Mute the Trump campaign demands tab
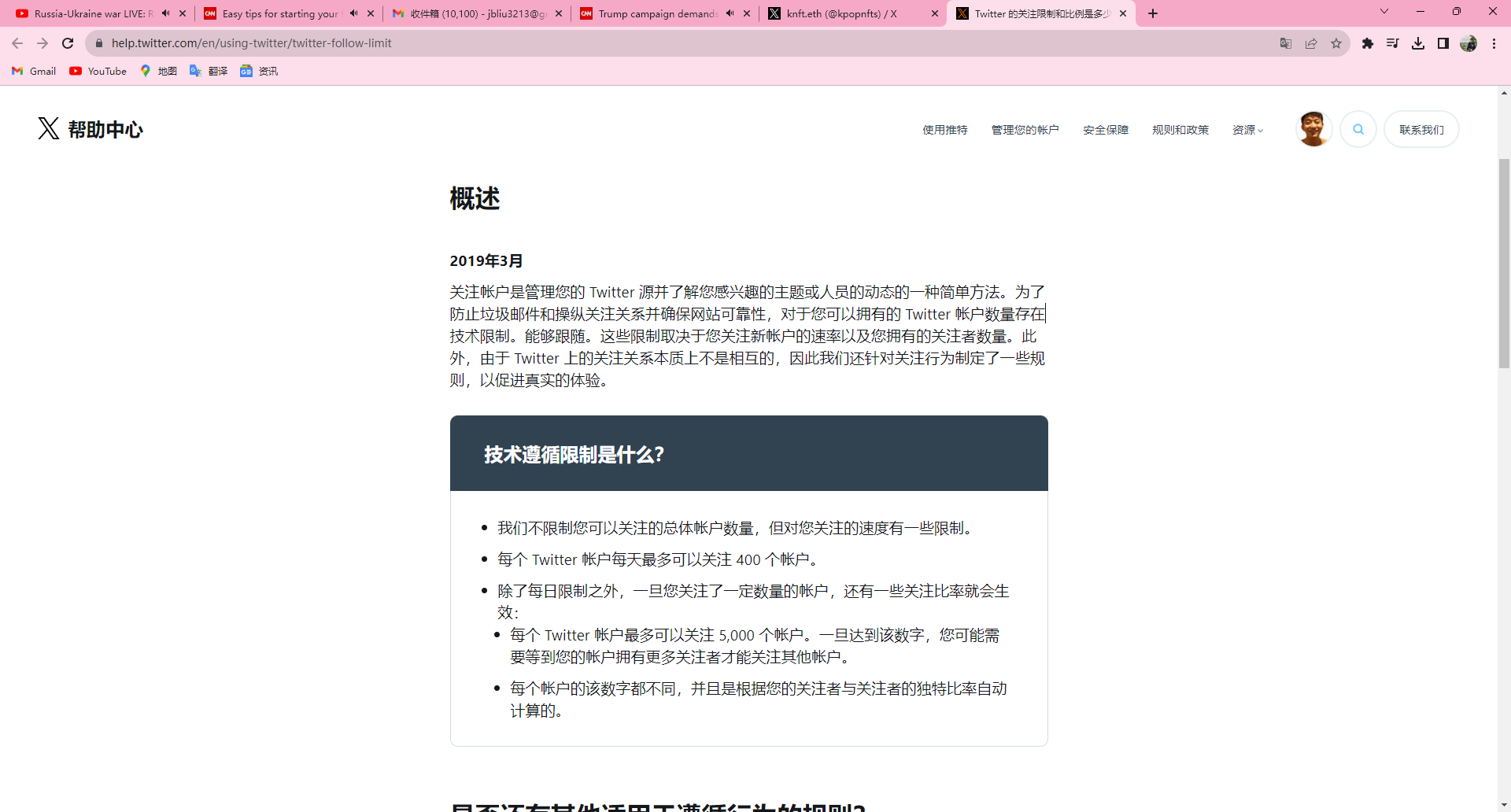Viewport: 1511px width, 812px height. [730, 13]
